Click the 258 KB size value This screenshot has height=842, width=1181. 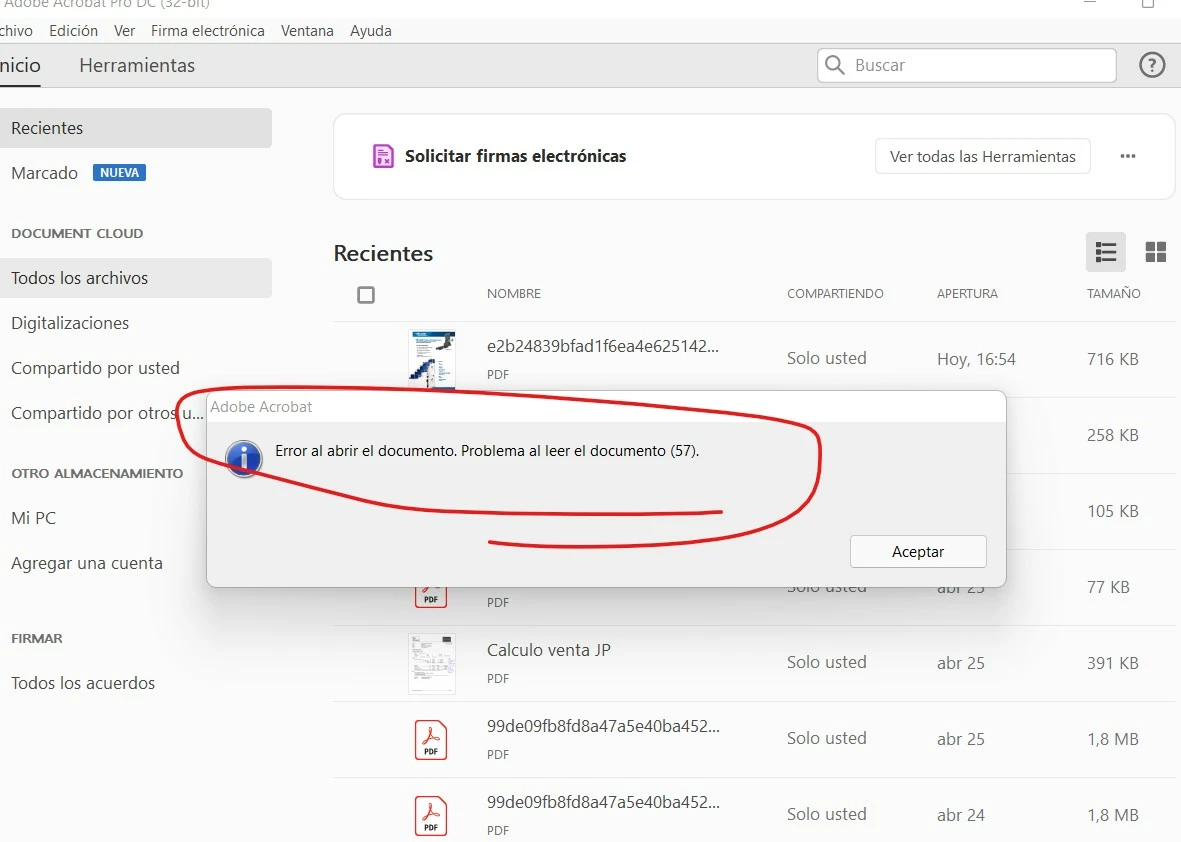(1112, 435)
